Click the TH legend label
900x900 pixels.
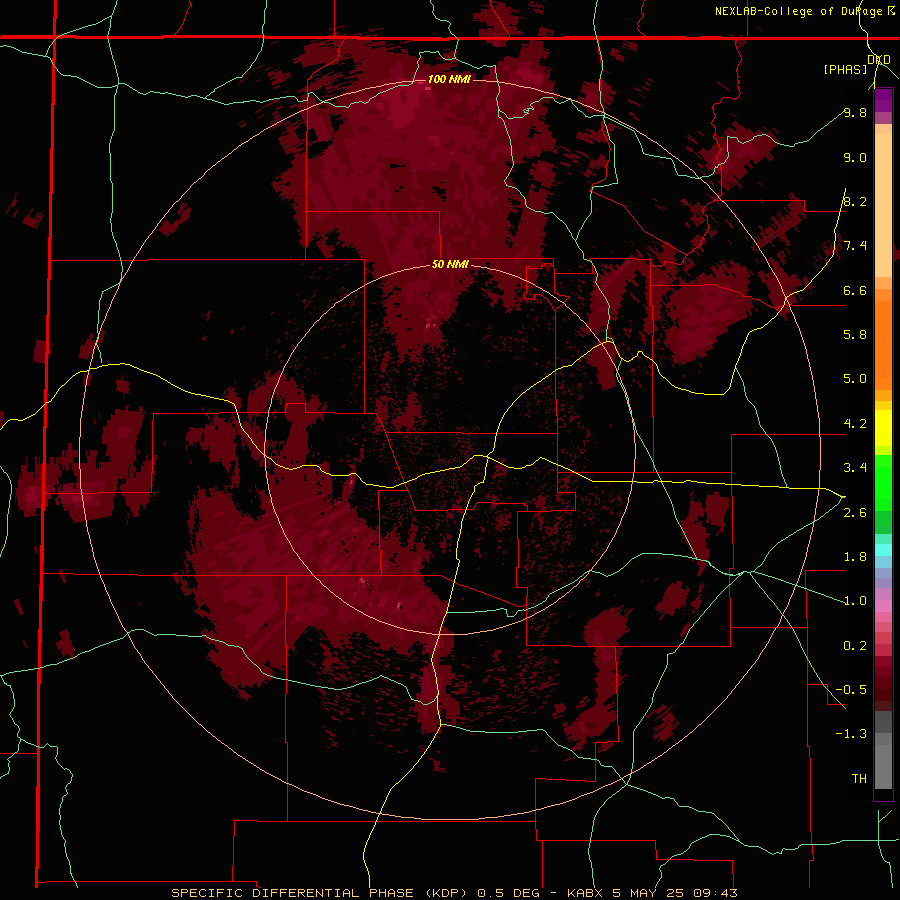(859, 779)
